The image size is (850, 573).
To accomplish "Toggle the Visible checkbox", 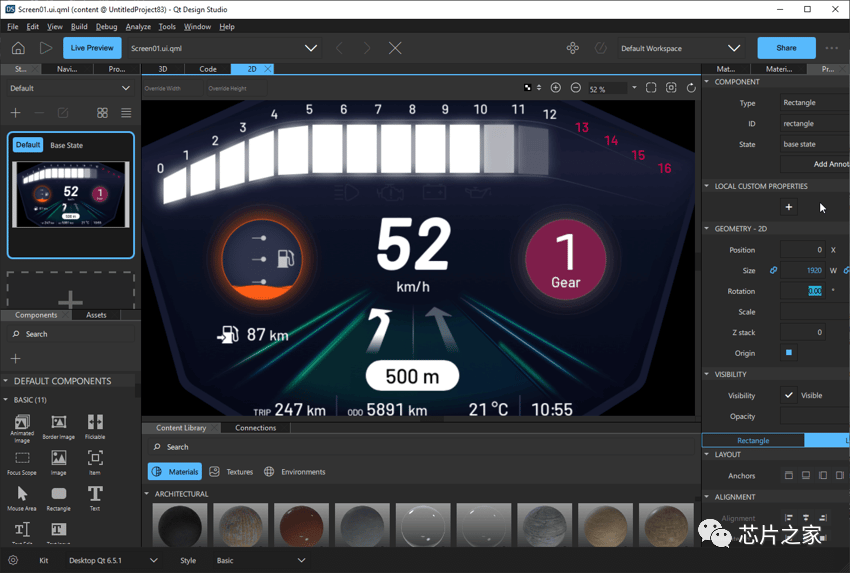I will point(789,395).
